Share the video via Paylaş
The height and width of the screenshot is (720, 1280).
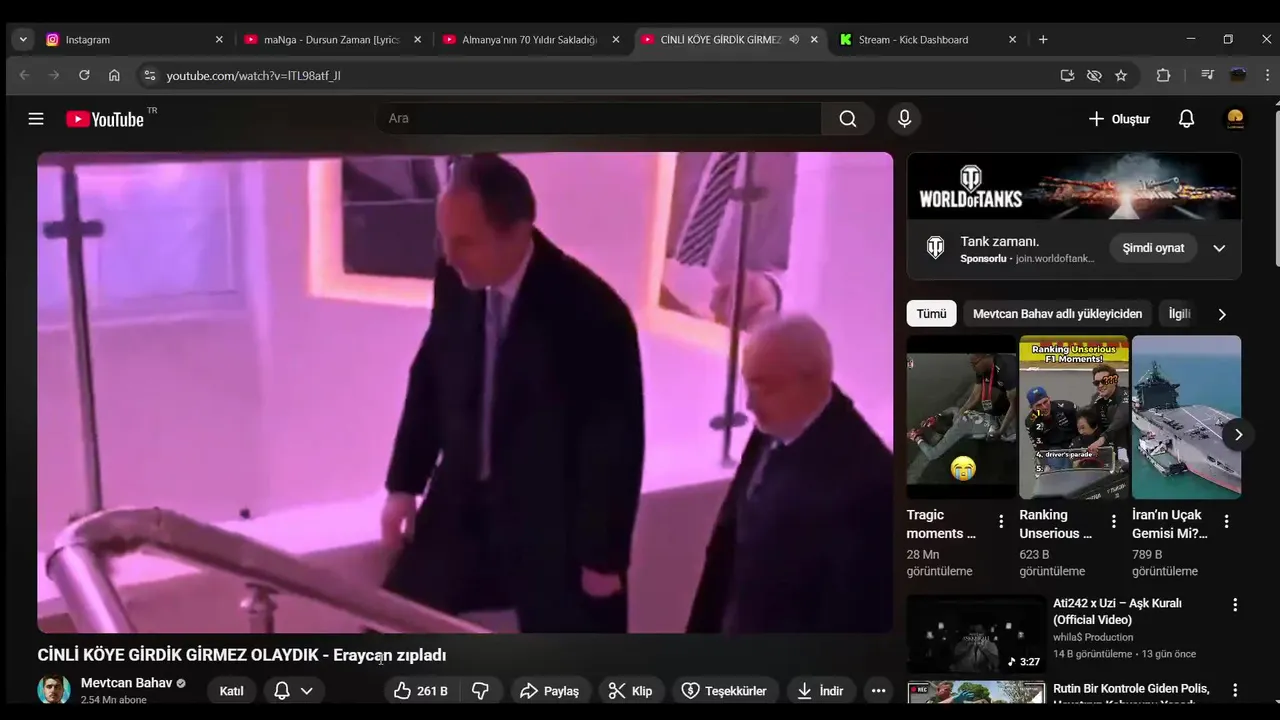[550, 691]
